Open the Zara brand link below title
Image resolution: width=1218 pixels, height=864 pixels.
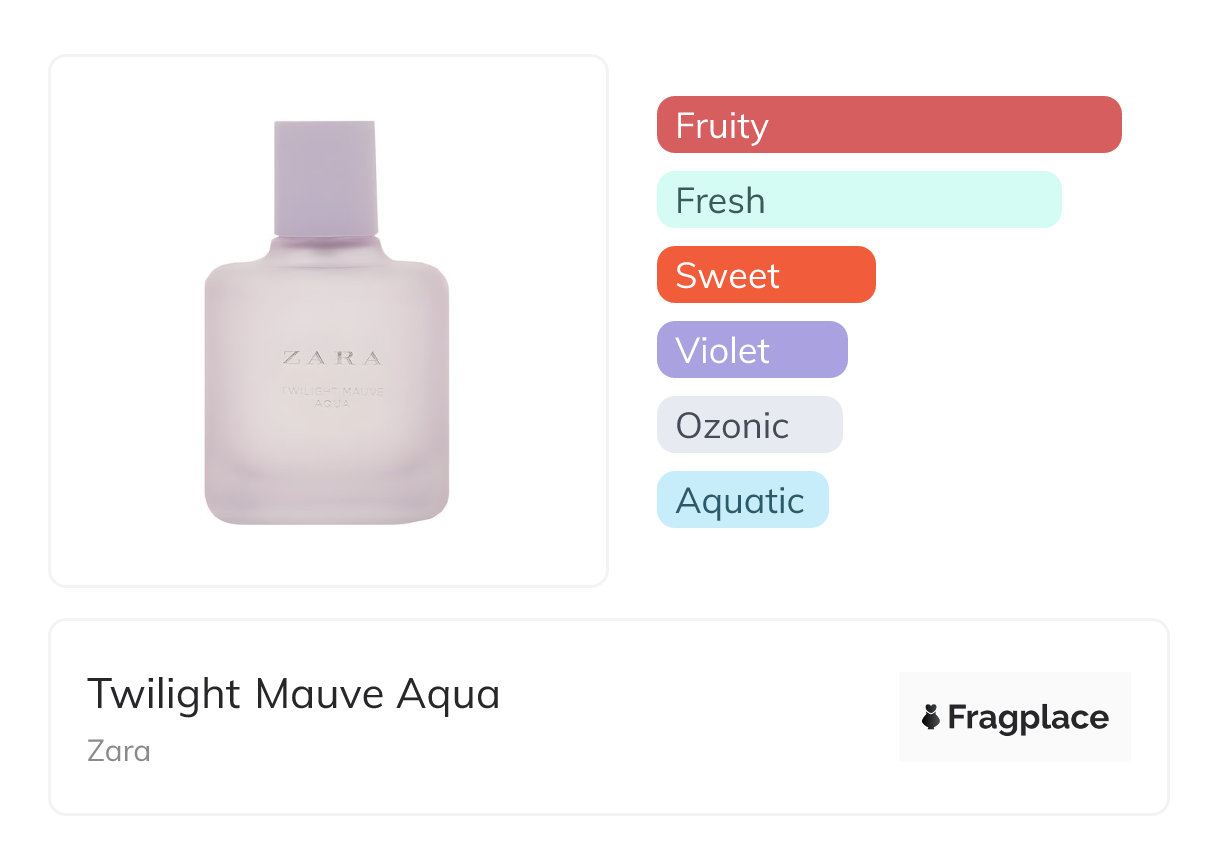pos(119,750)
